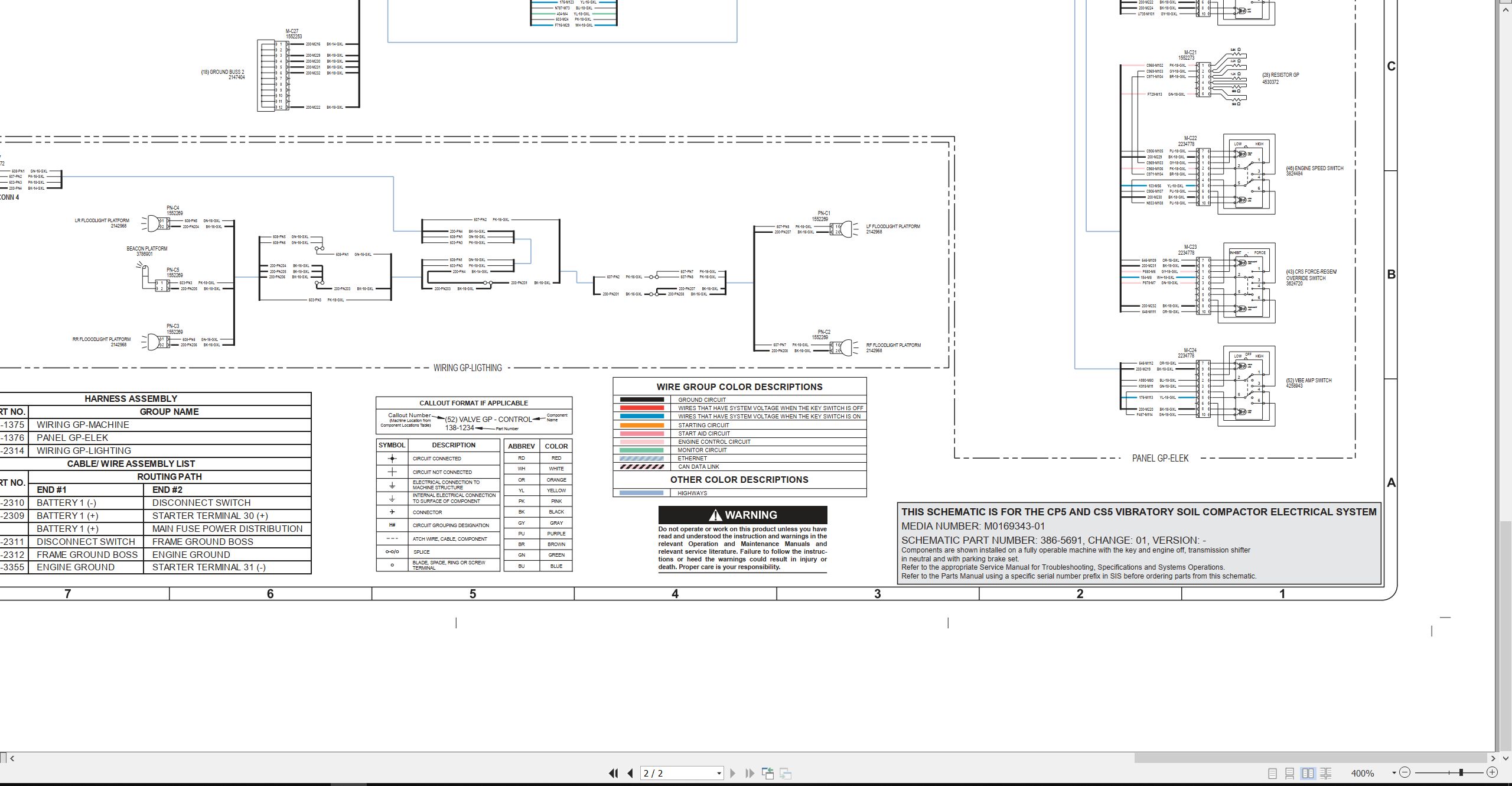Click 'OTHER COLOR DESCRIPTIONS' heading
Viewport: 1512px width, 786px height.
[x=739, y=480]
